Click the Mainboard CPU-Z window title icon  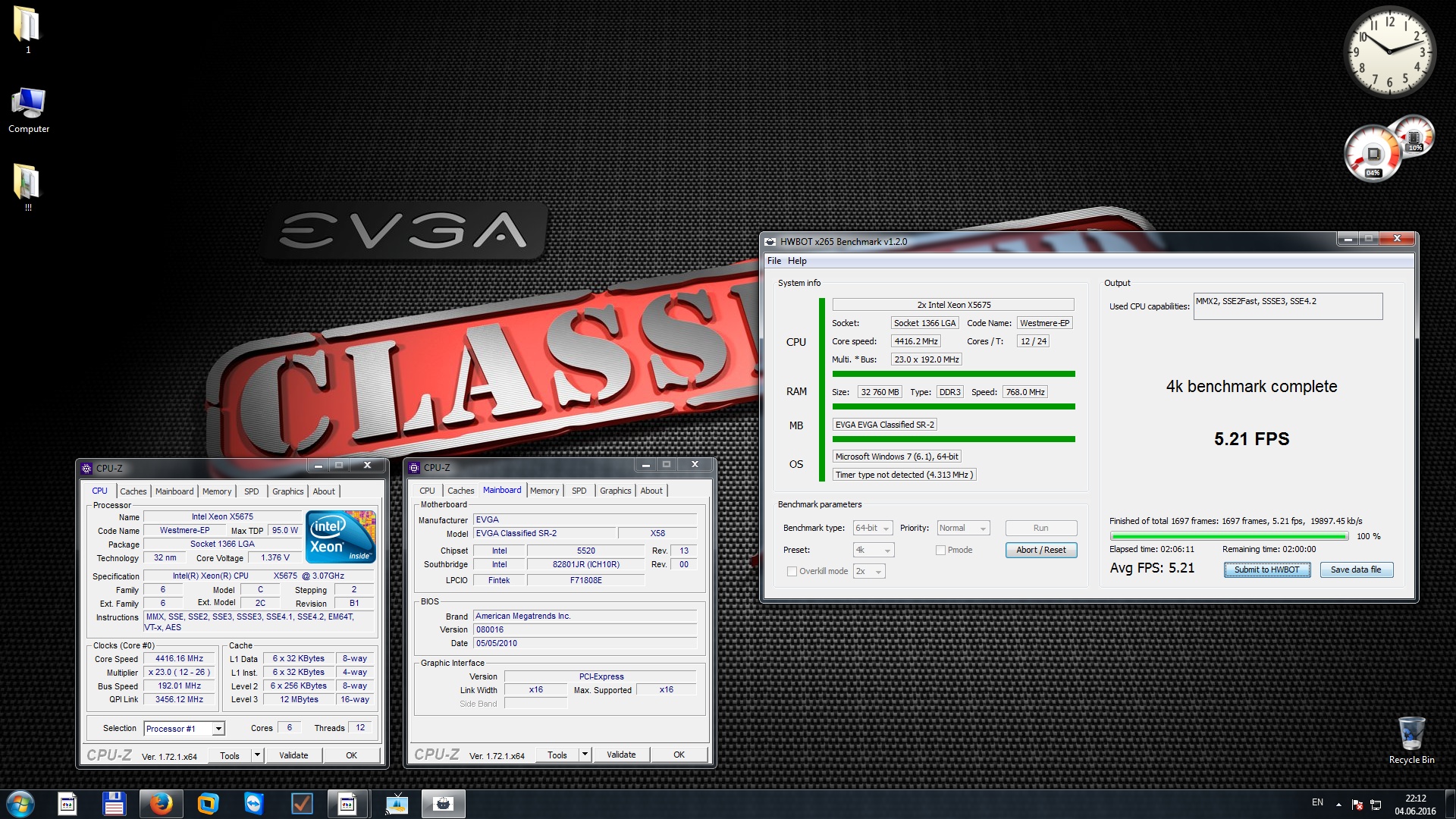[x=414, y=467]
